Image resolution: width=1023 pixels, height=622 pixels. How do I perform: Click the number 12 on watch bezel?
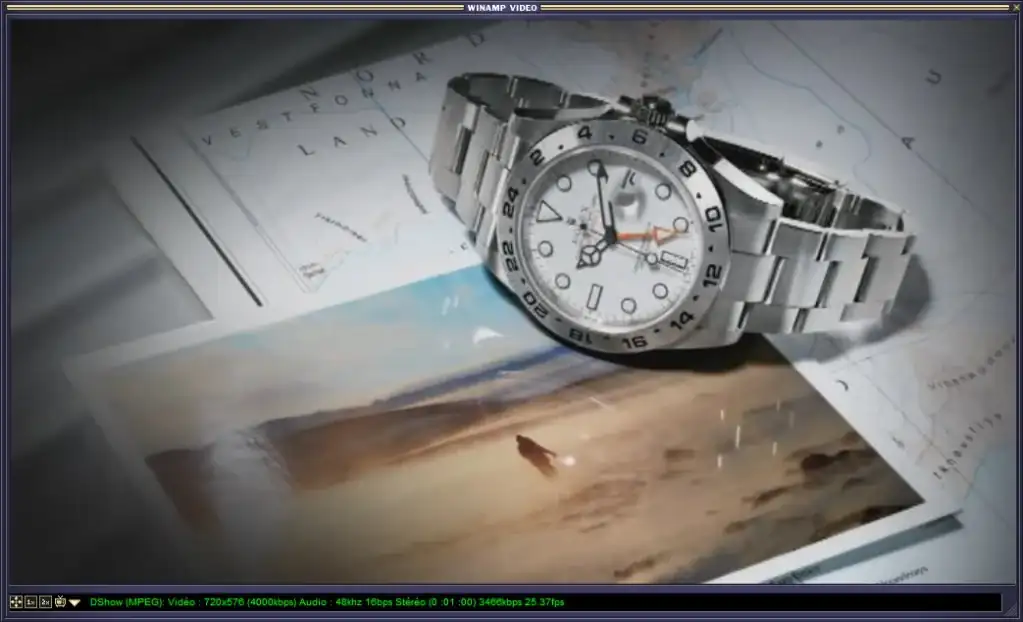pyautogui.click(x=712, y=272)
